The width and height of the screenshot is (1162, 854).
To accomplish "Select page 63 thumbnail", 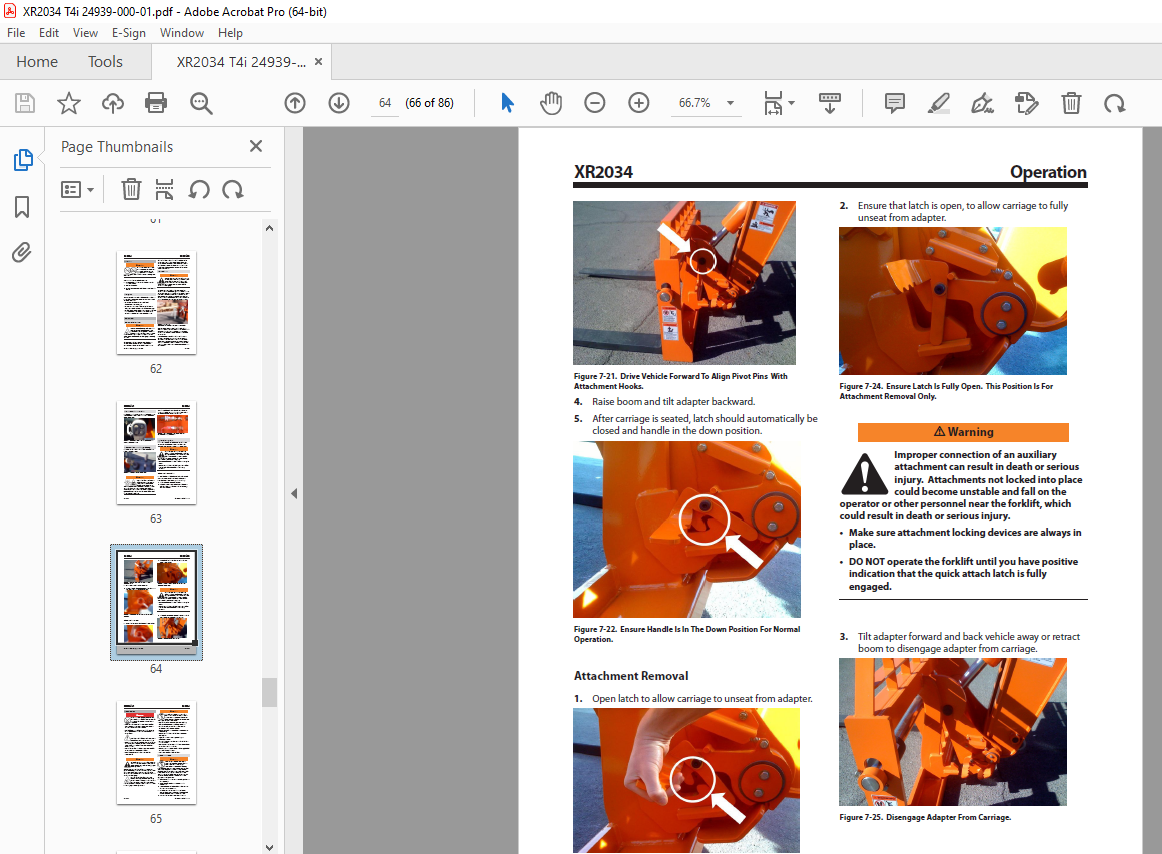I will click(156, 453).
